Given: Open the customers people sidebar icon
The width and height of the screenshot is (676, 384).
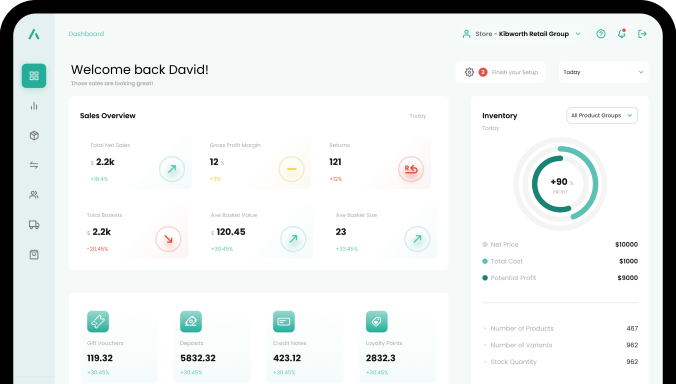Looking at the screenshot, I should click(34, 195).
